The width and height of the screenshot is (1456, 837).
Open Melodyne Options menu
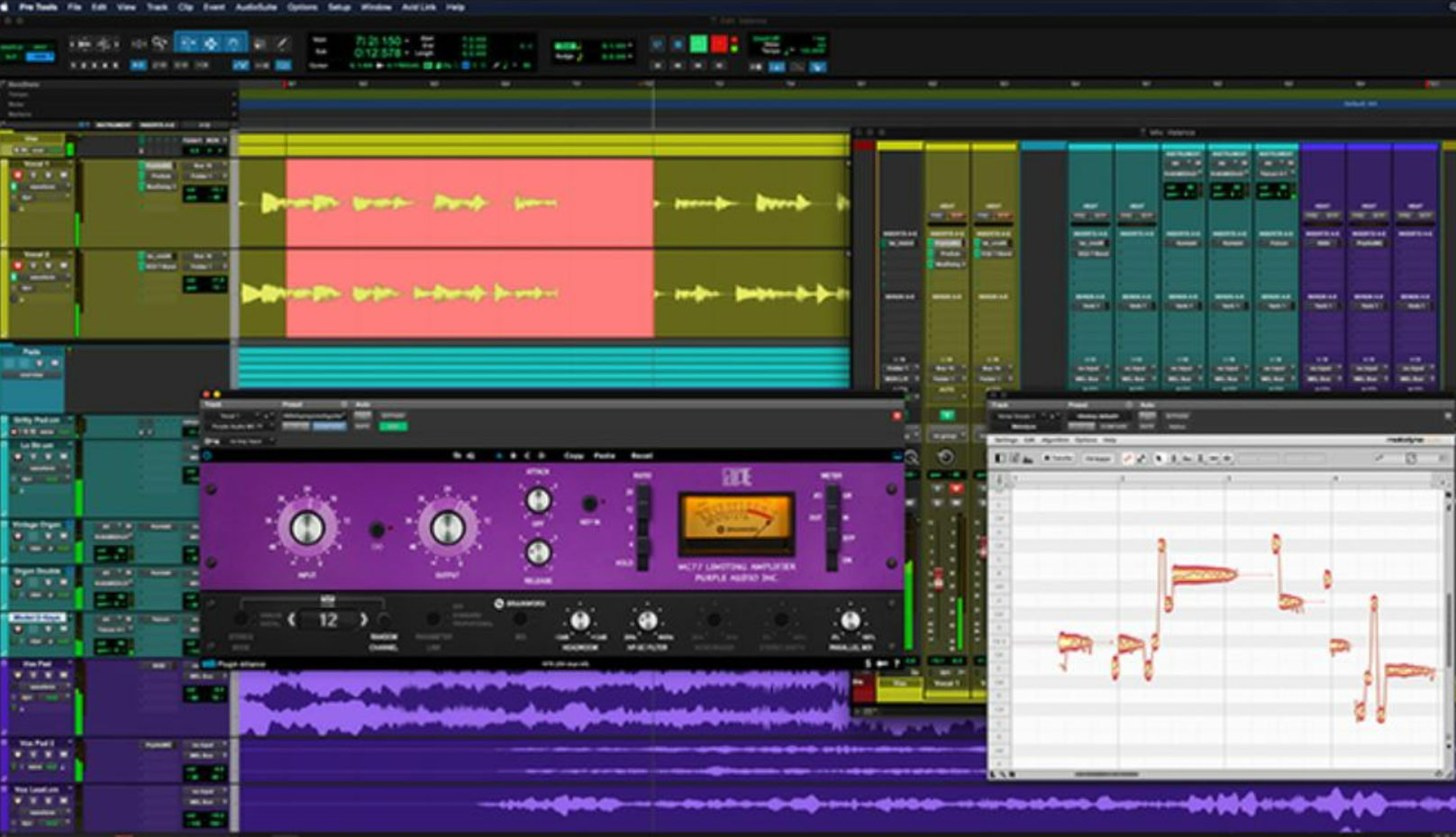point(1086,441)
